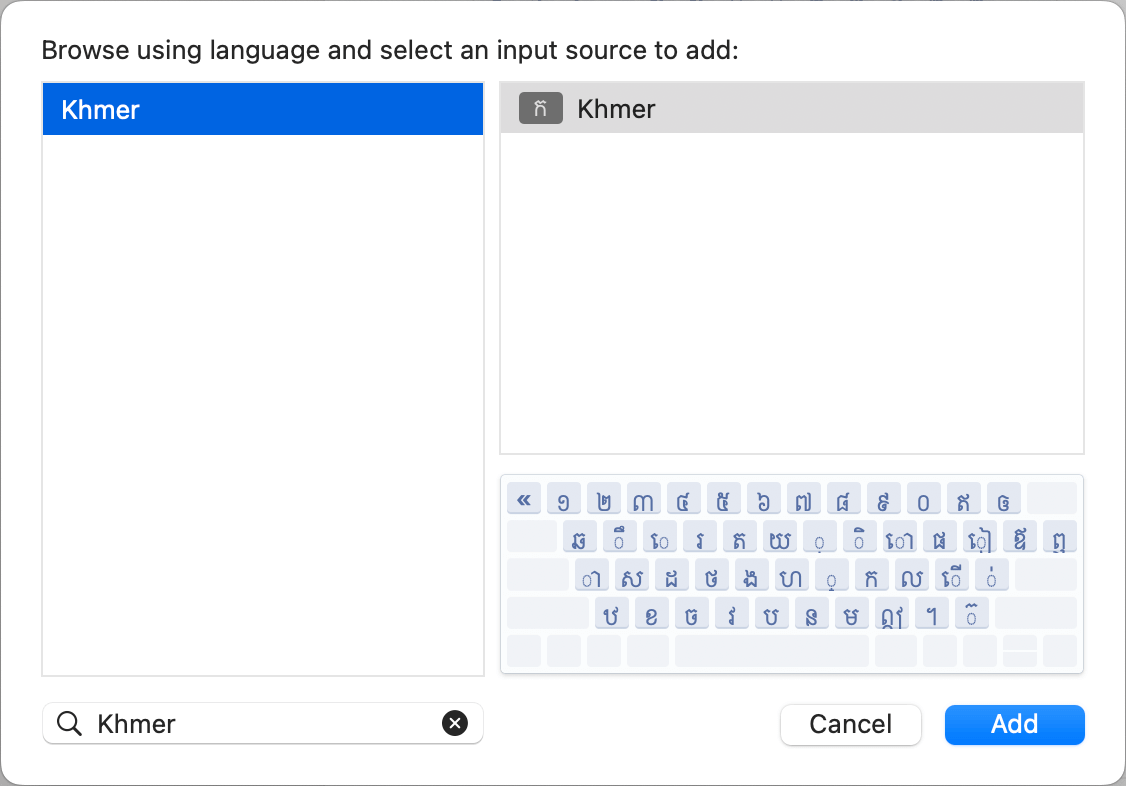Image resolution: width=1126 pixels, height=786 pixels.
Task: Click the Khmer digit ០ key
Action: click(924, 498)
